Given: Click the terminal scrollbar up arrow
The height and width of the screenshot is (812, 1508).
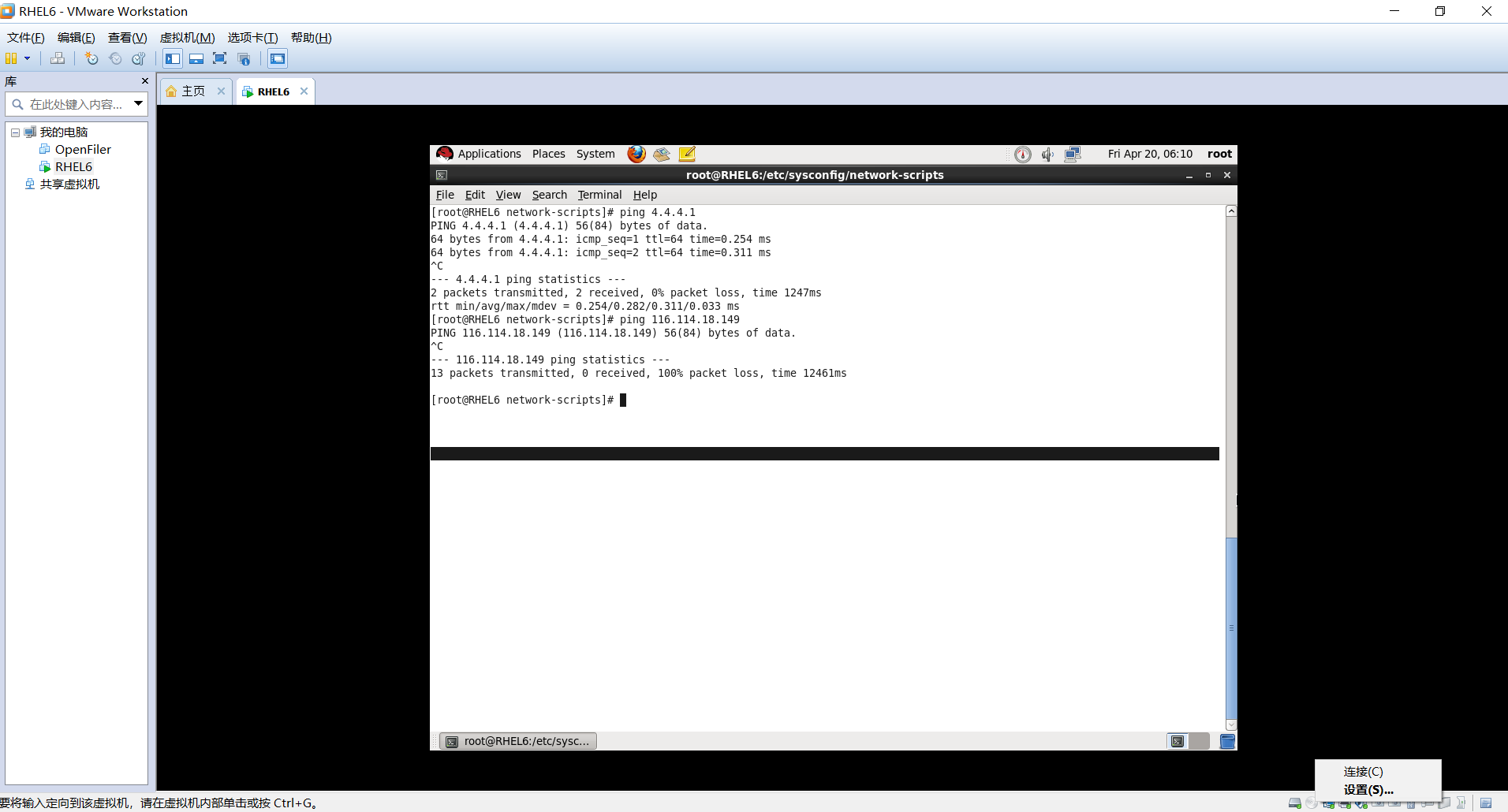Looking at the screenshot, I should click(1231, 211).
